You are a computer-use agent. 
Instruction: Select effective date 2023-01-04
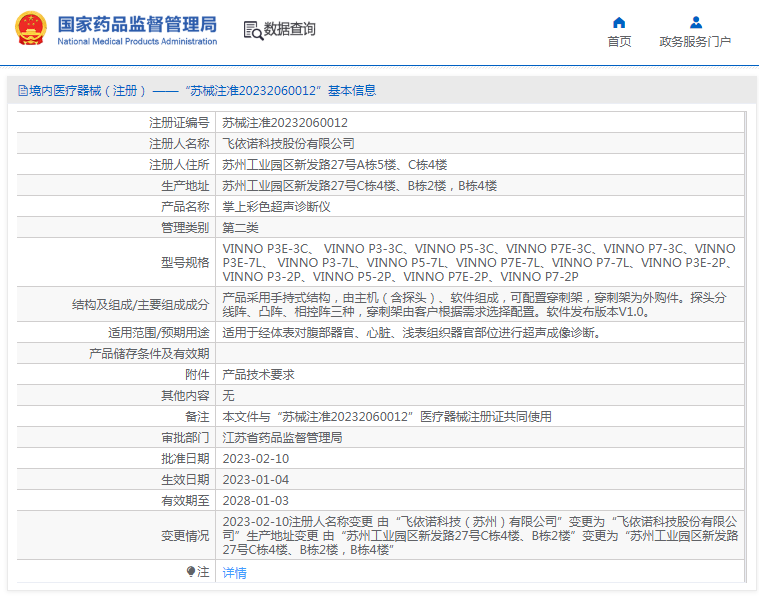point(256,480)
